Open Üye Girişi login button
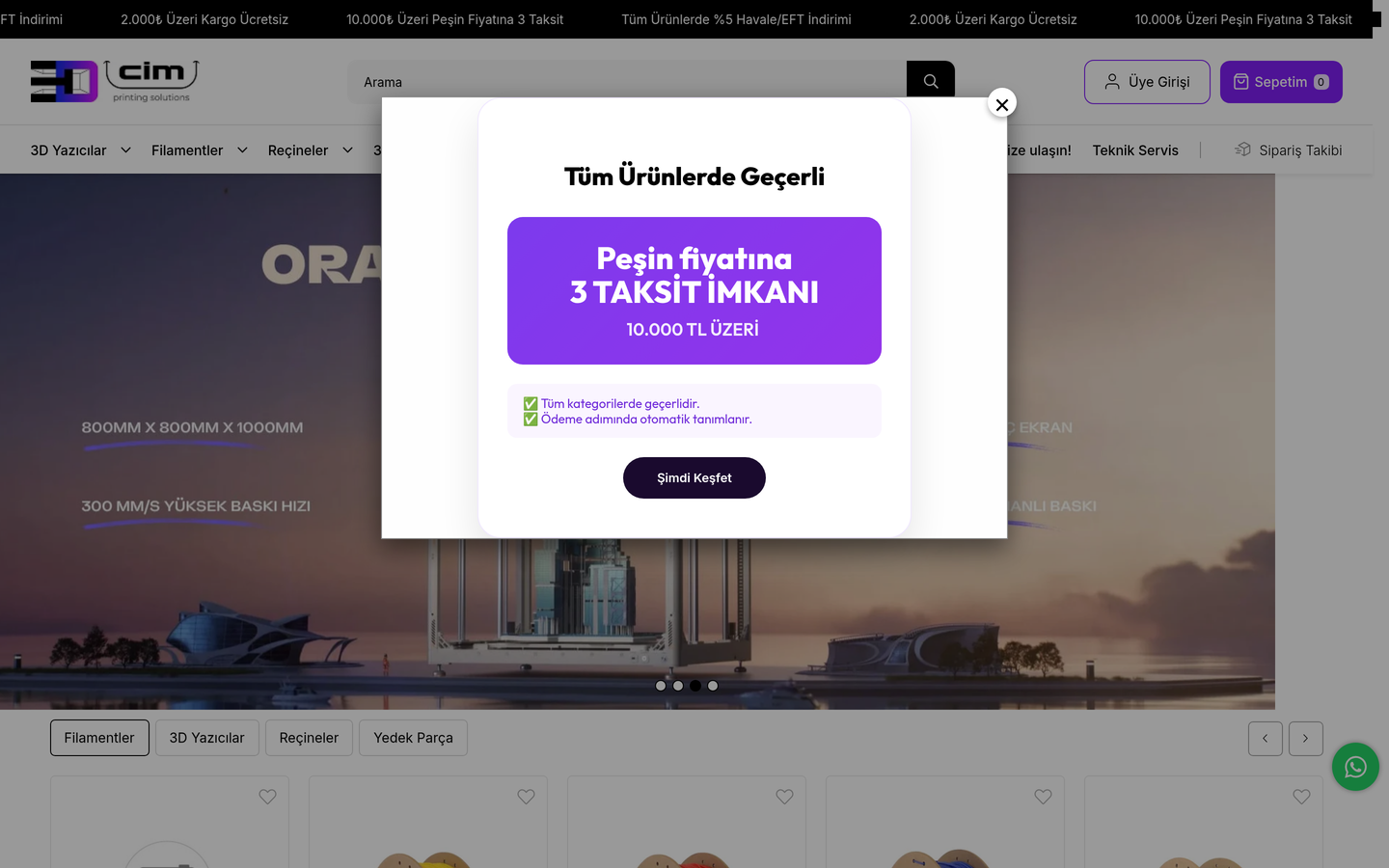 click(1147, 82)
